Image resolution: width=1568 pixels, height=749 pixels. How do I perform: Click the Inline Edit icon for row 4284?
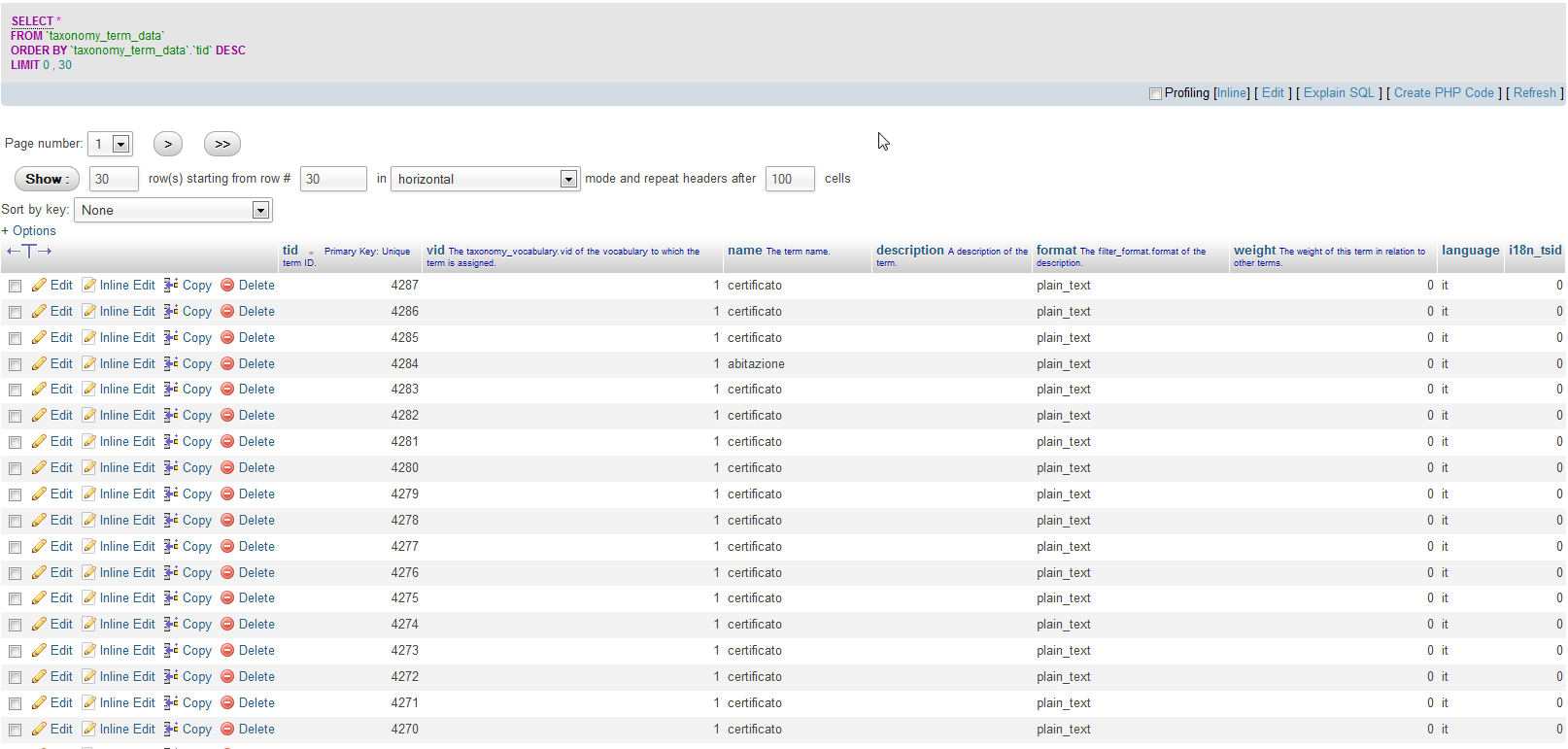point(89,363)
